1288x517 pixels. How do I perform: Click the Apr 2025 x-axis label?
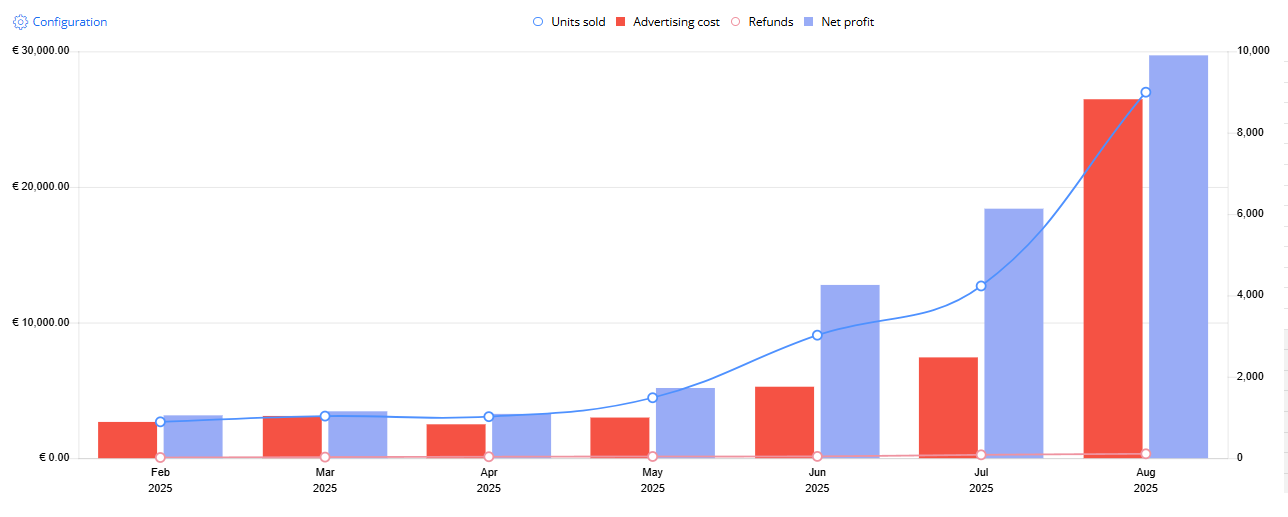click(x=489, y=479)
